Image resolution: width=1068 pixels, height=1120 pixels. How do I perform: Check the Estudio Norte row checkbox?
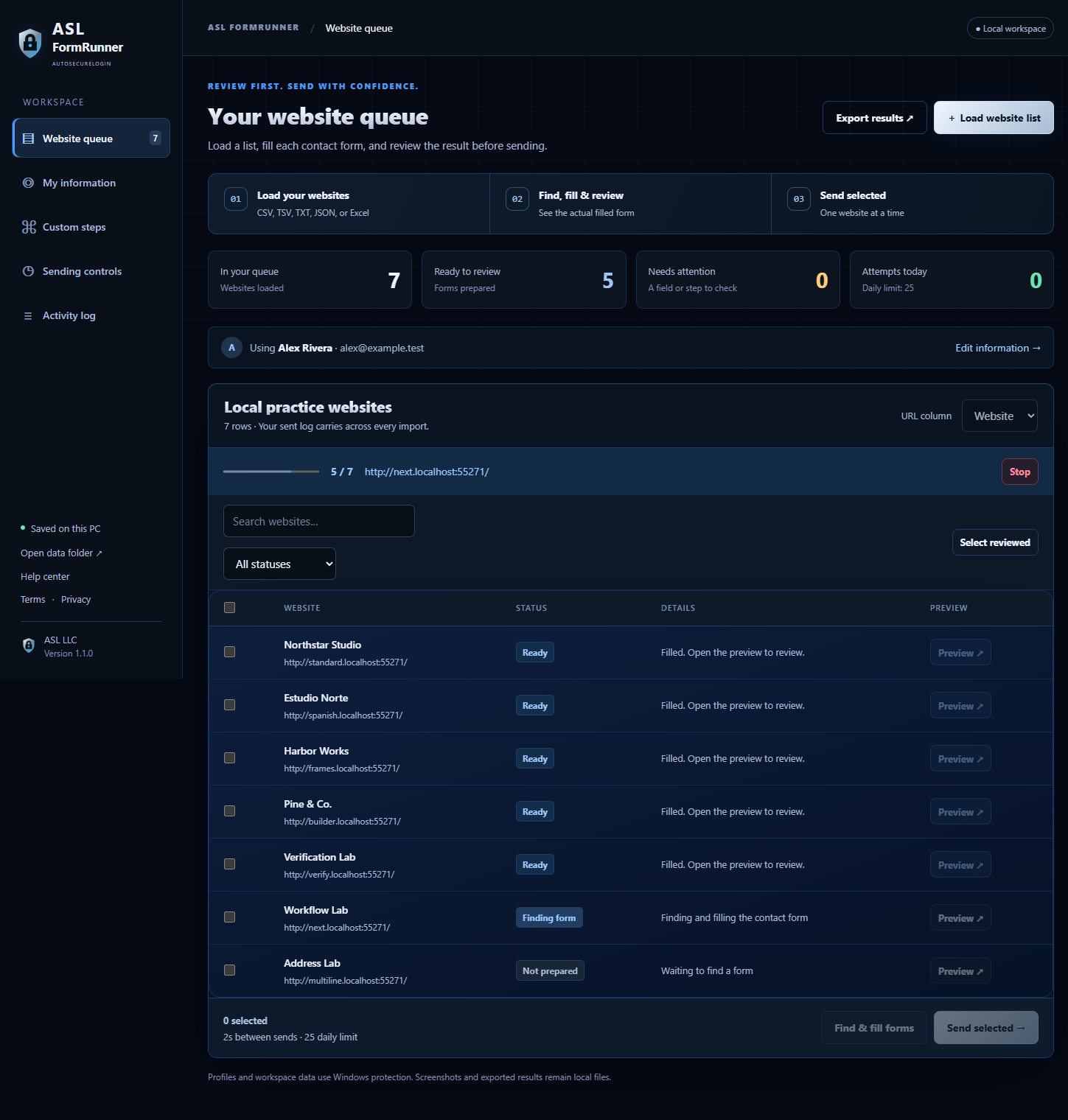[230, 705]
